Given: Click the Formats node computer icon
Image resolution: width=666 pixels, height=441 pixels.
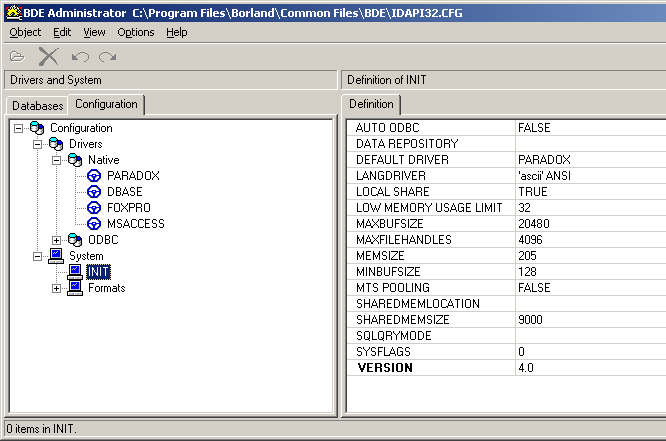Looking at the screenshot, I should pyautogui.click(x=75, y=288).
